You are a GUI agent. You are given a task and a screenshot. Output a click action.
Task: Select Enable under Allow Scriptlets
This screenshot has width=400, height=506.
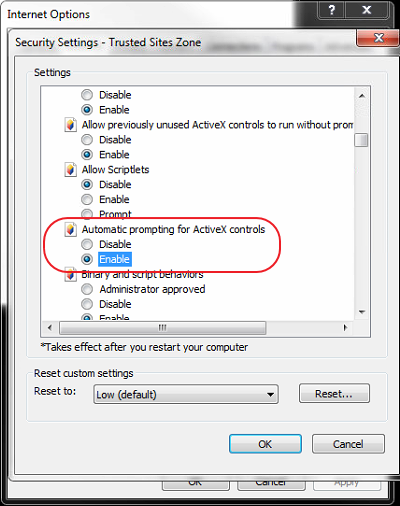tap(87, 199)
